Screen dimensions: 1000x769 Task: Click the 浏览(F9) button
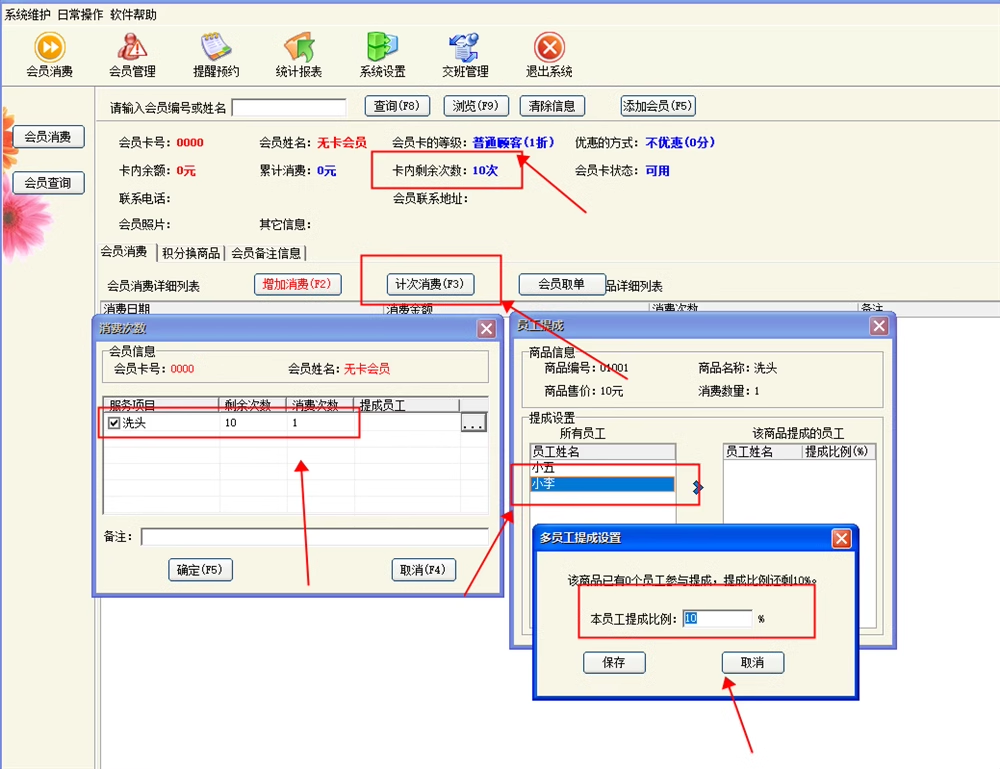(x=476, y=106)
